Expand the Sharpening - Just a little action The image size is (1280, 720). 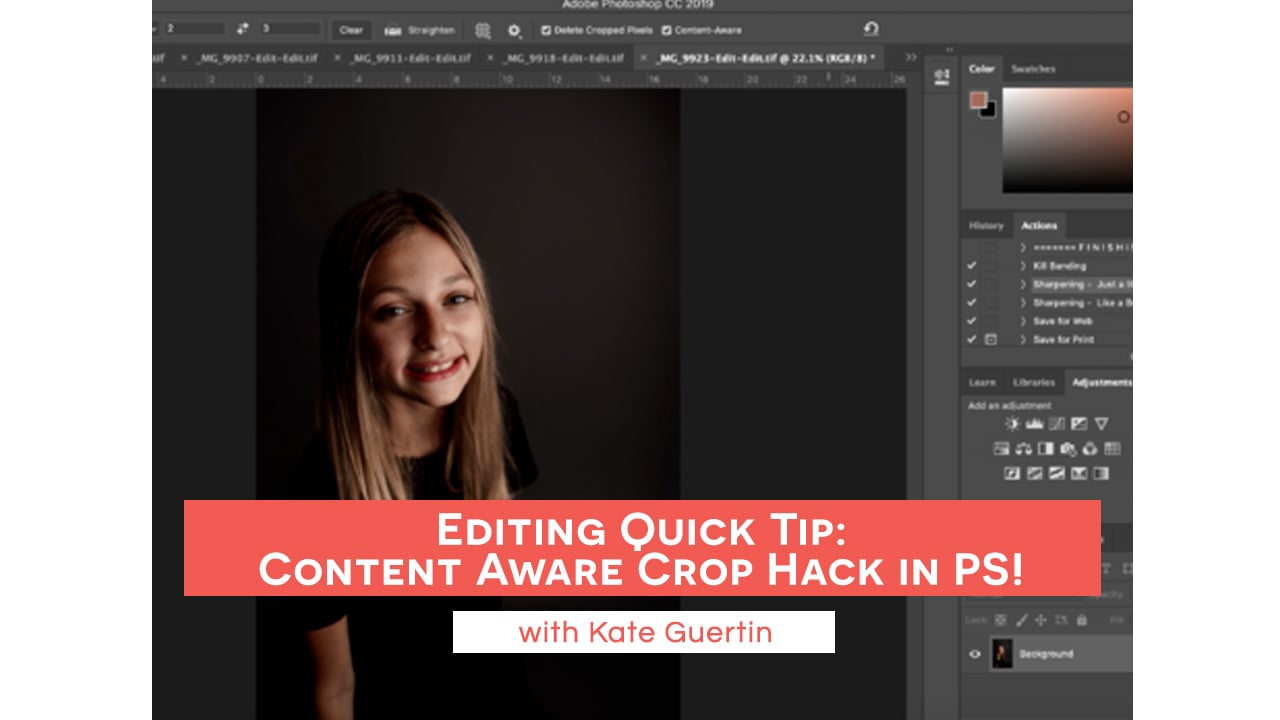coord(1023,284)
